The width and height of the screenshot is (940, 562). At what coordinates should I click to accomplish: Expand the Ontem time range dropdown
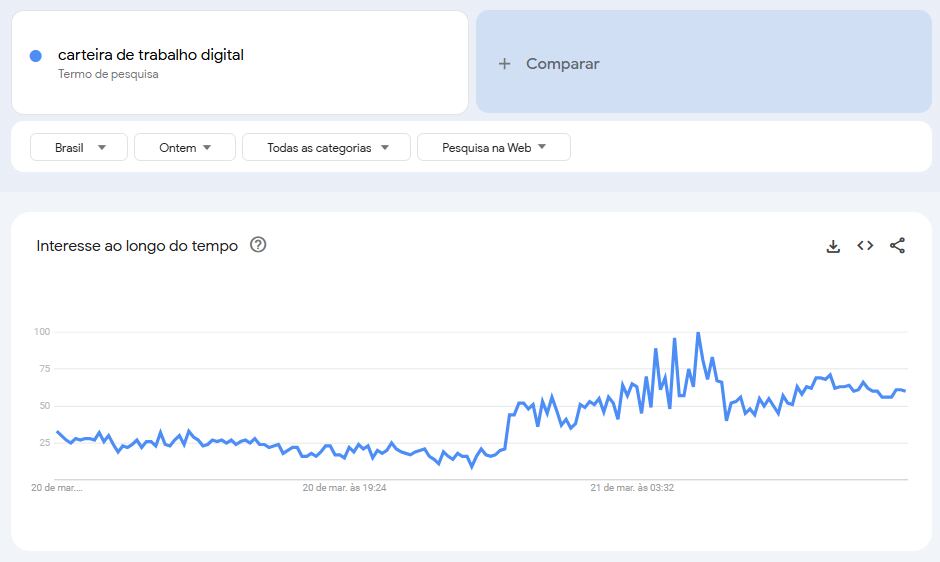185,147
